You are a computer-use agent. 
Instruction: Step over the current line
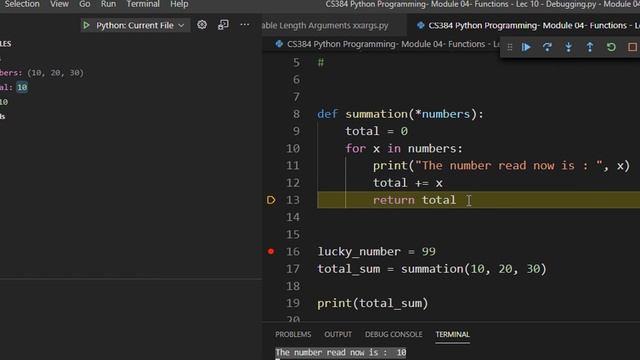click(547, 47)
